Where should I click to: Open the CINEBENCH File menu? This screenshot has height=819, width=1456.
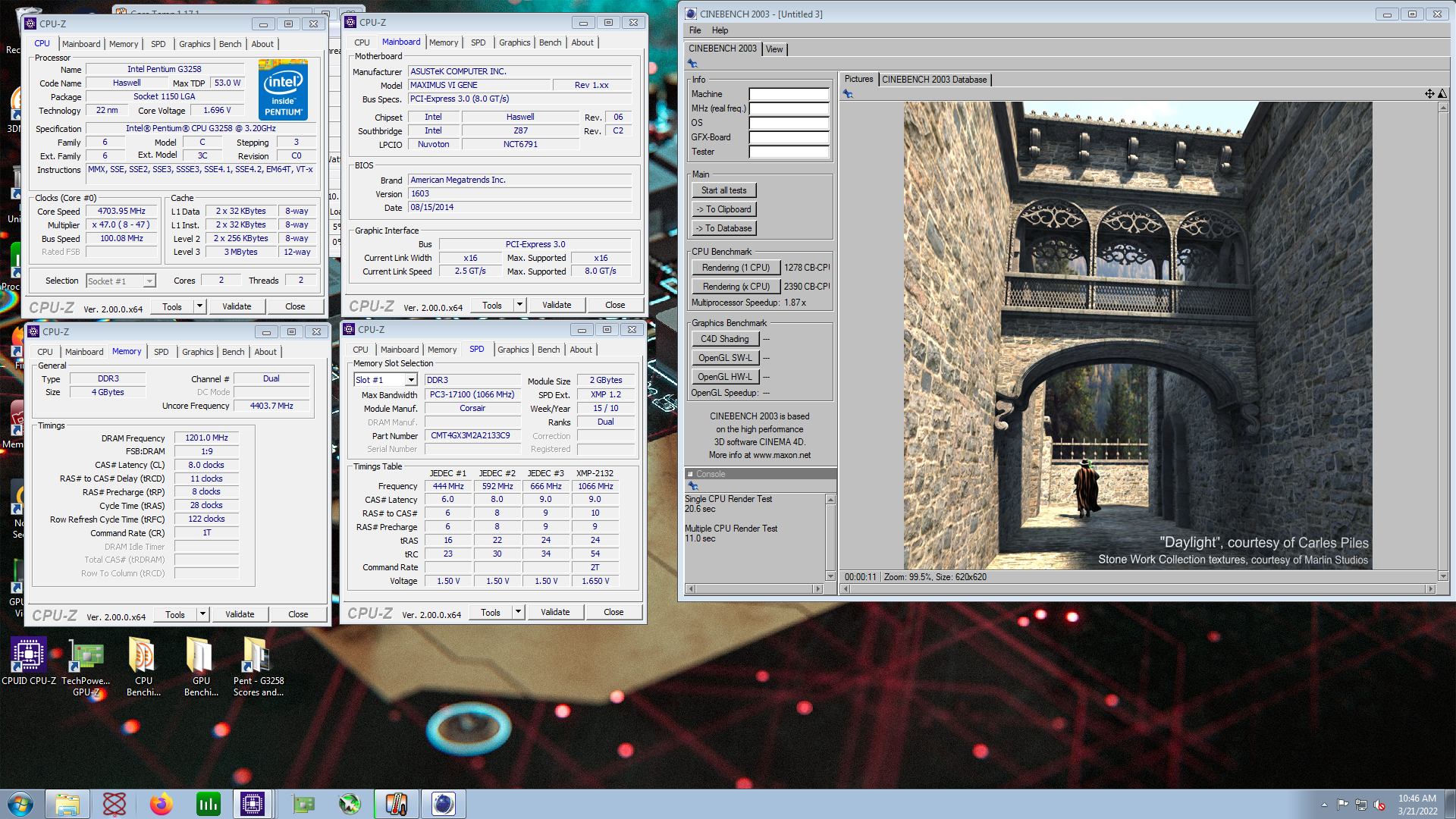(x=695, y=30)
